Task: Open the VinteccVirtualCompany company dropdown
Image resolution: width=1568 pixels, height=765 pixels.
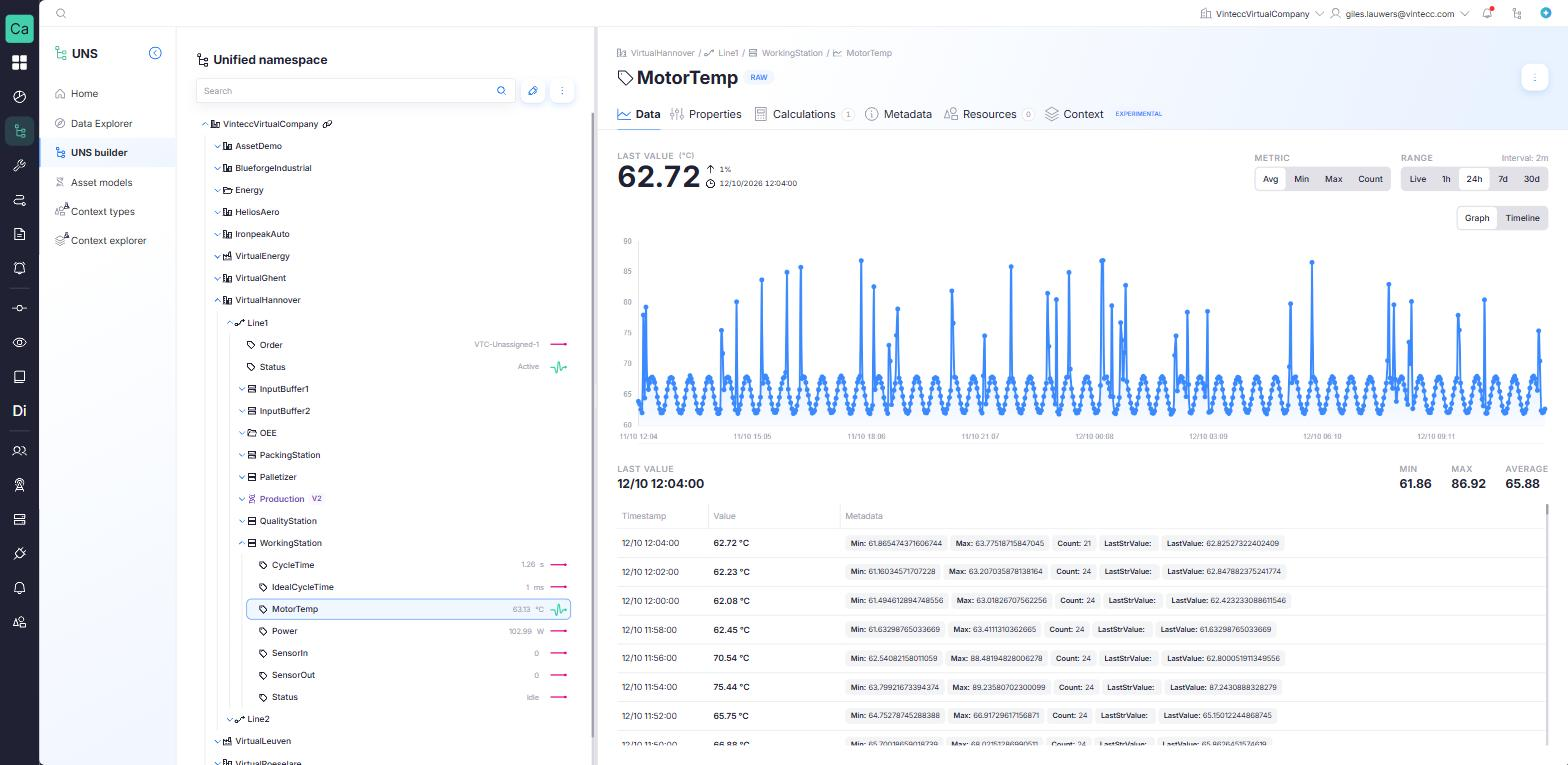Action: pos(1262,13)
